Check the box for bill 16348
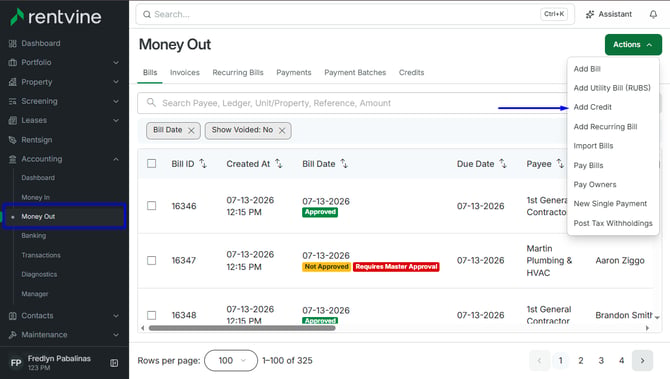The height and width of the screenshot is (379, 670). pyautogui.click(x=151, y=315)
